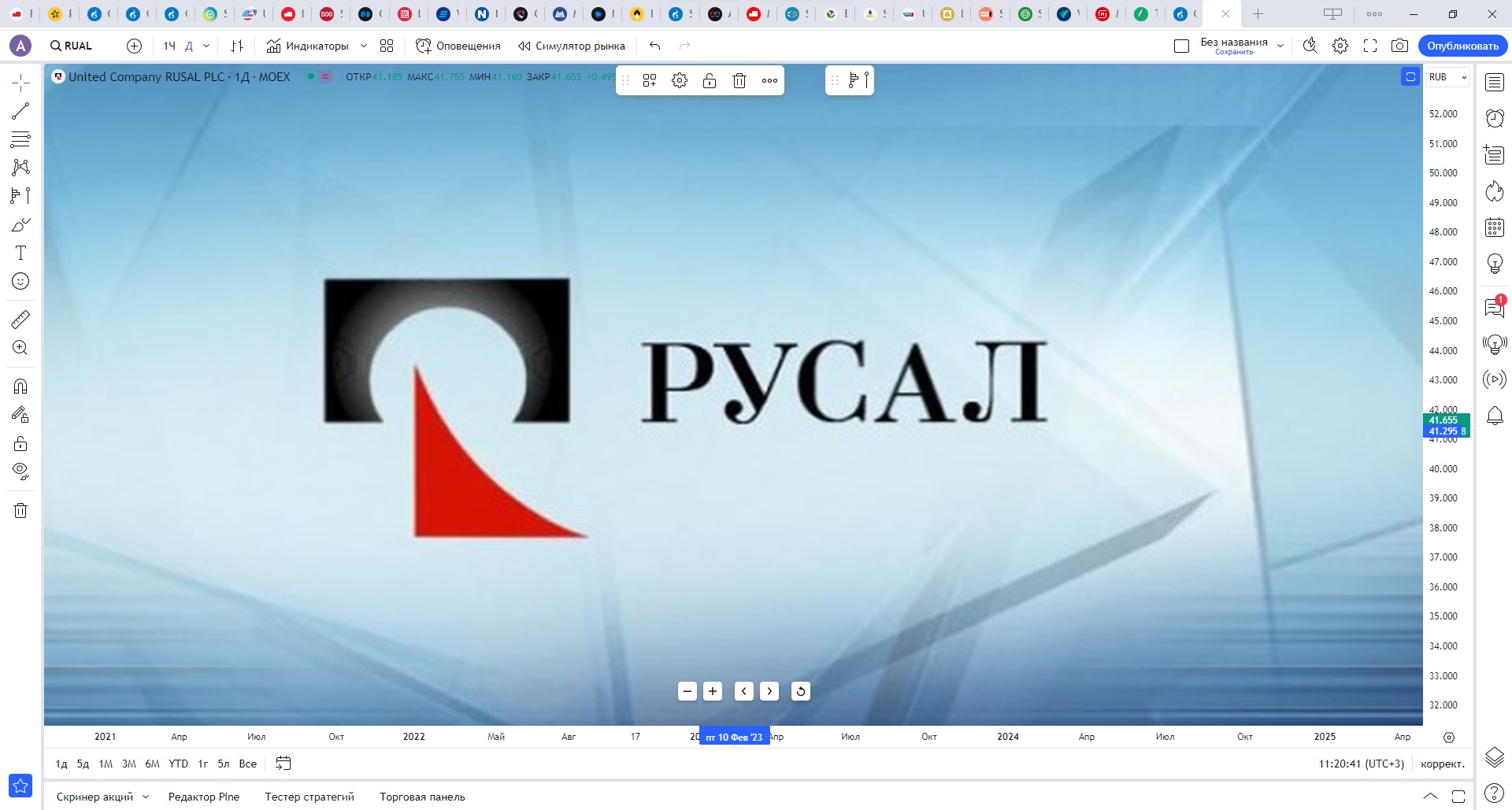The height and width of the screenshot is (810, 1512).
Task: Expand favorite indicators dropdown arrow
Action: point(364,46)
